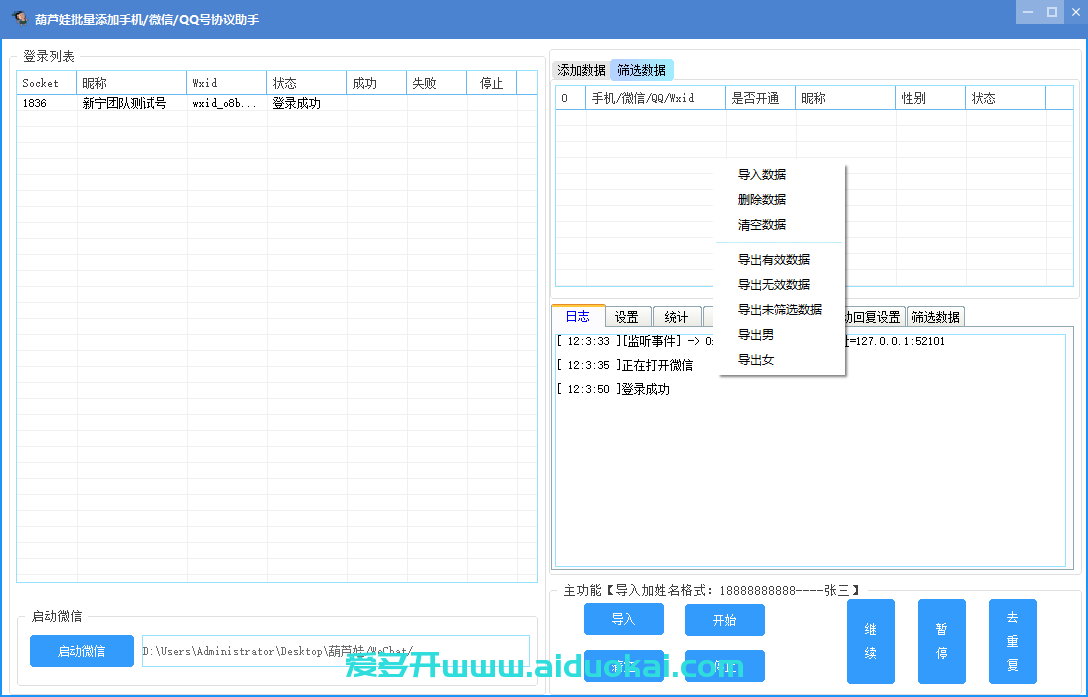Click the 继续 button
The image size is (1088, 697).
(871, 641)
